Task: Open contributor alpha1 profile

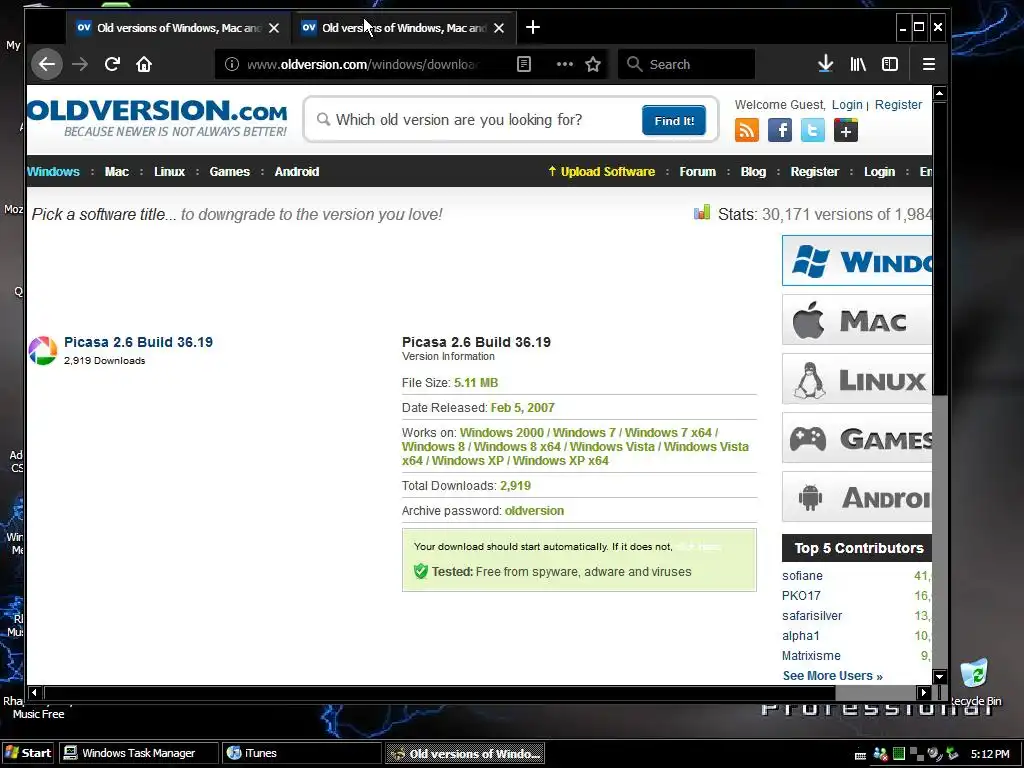Action: tap(800, 636)
